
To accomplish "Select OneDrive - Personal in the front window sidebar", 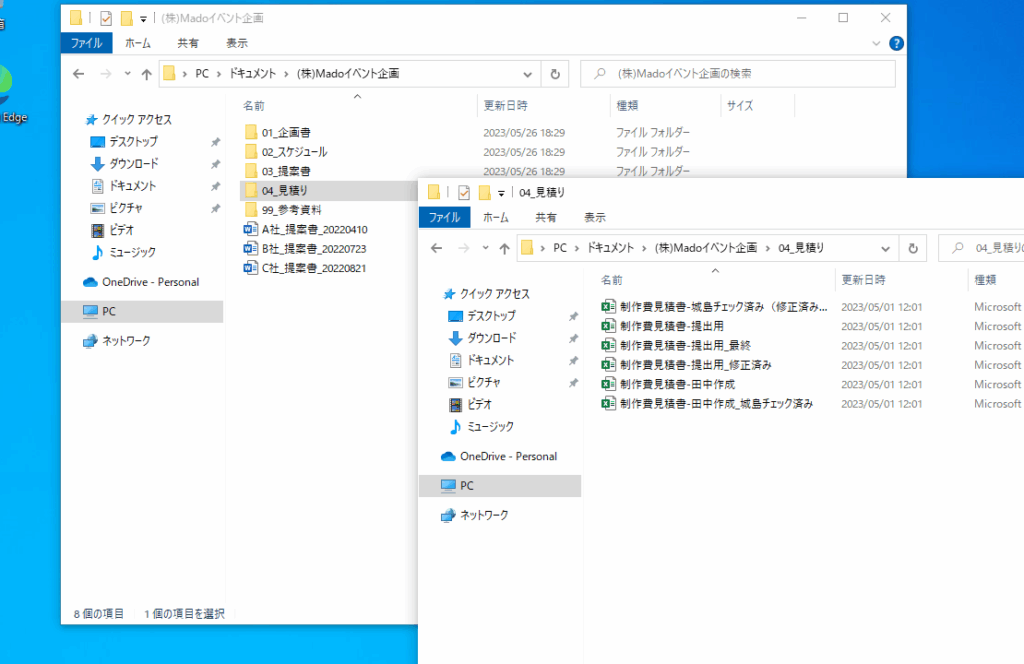I will click(x=508, y=456).
